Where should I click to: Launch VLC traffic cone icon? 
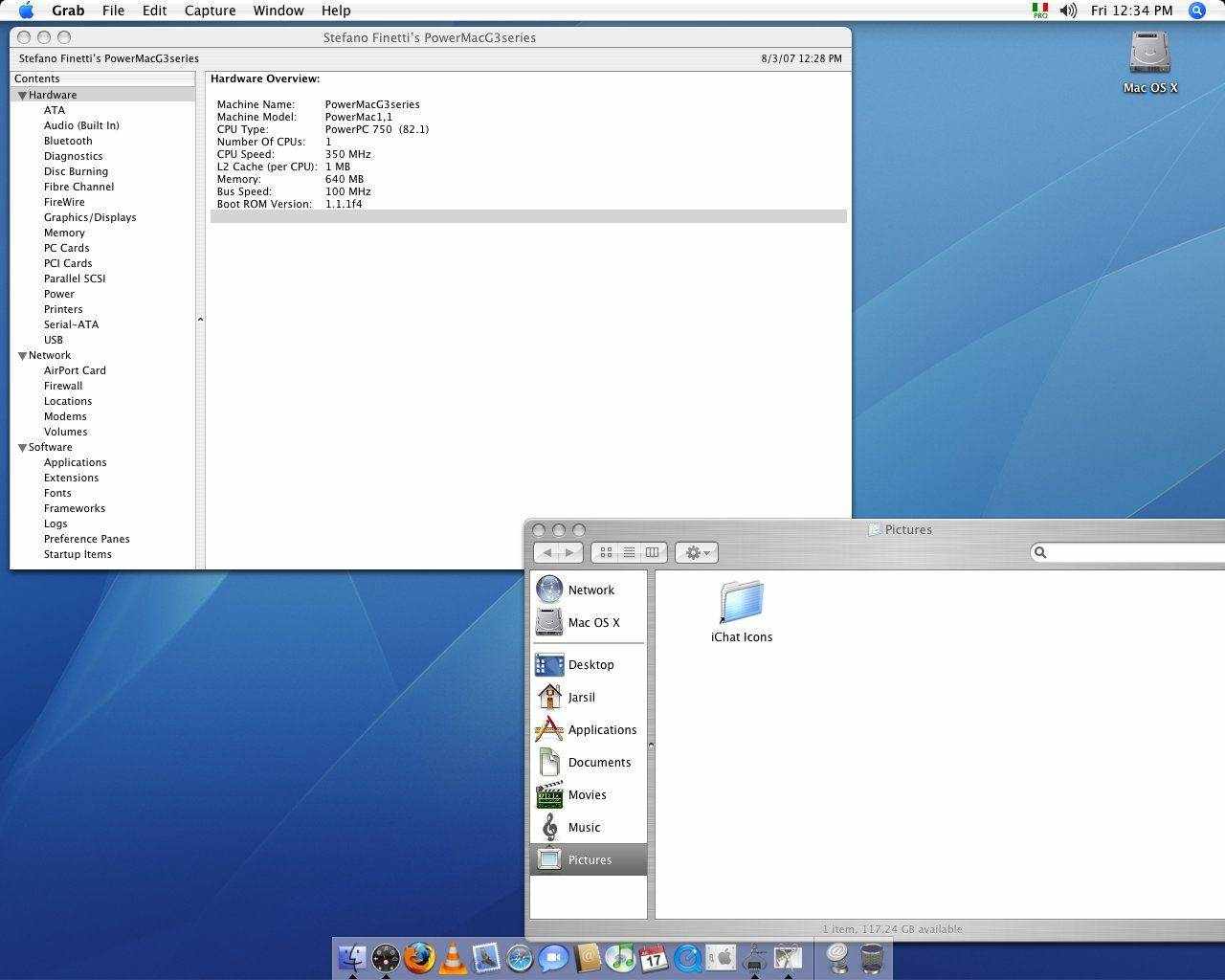[x=453, y=957]
